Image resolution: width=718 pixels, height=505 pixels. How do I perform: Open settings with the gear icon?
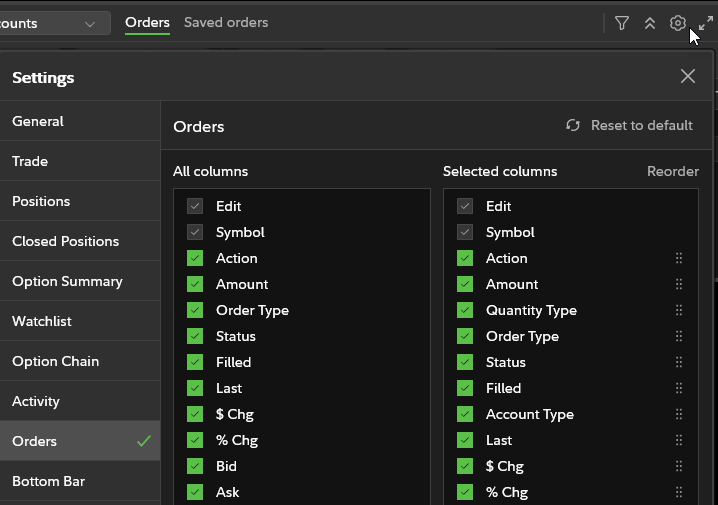pos(678,23)
